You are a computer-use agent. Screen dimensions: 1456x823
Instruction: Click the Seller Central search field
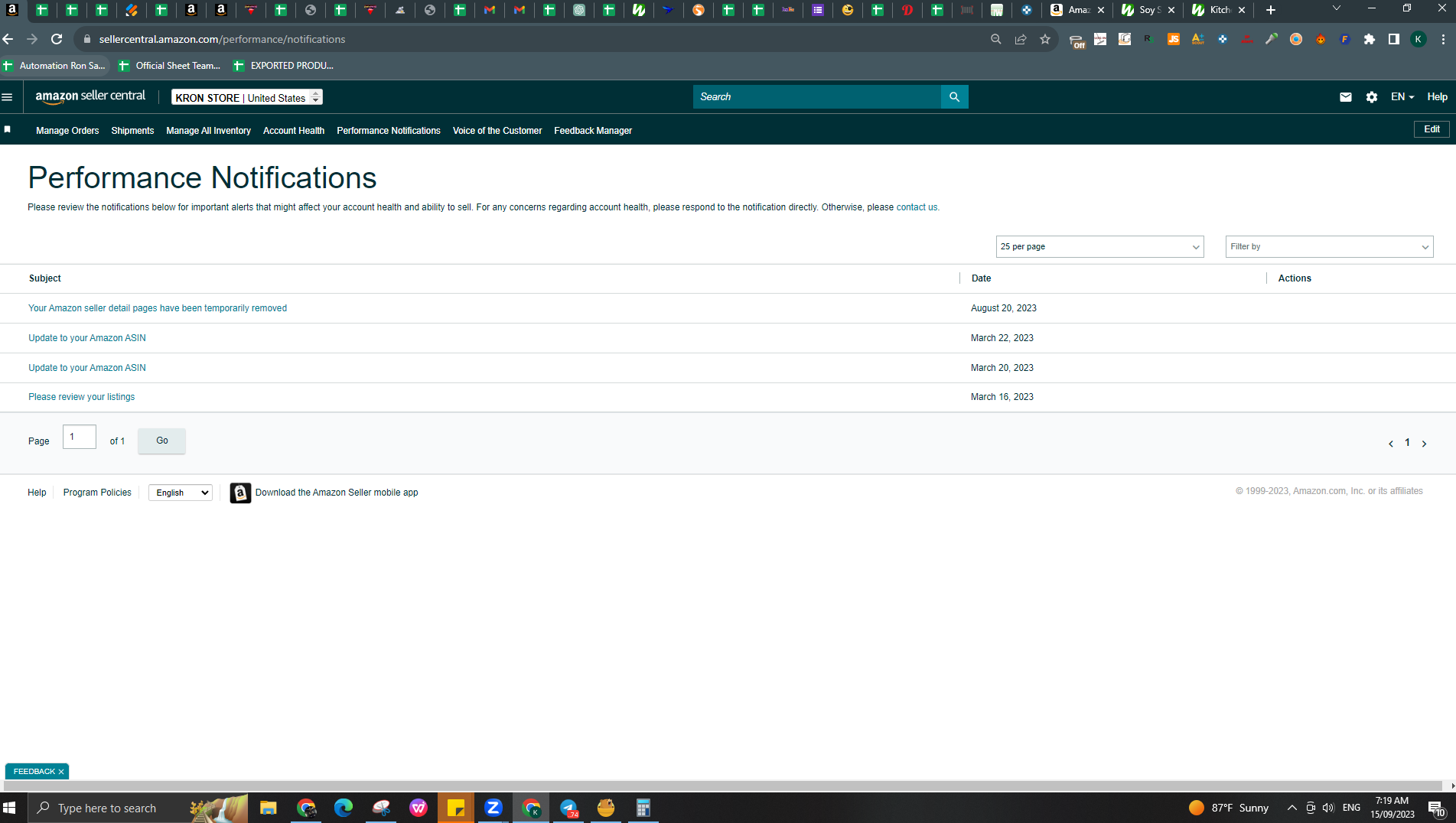coord(817,97)
